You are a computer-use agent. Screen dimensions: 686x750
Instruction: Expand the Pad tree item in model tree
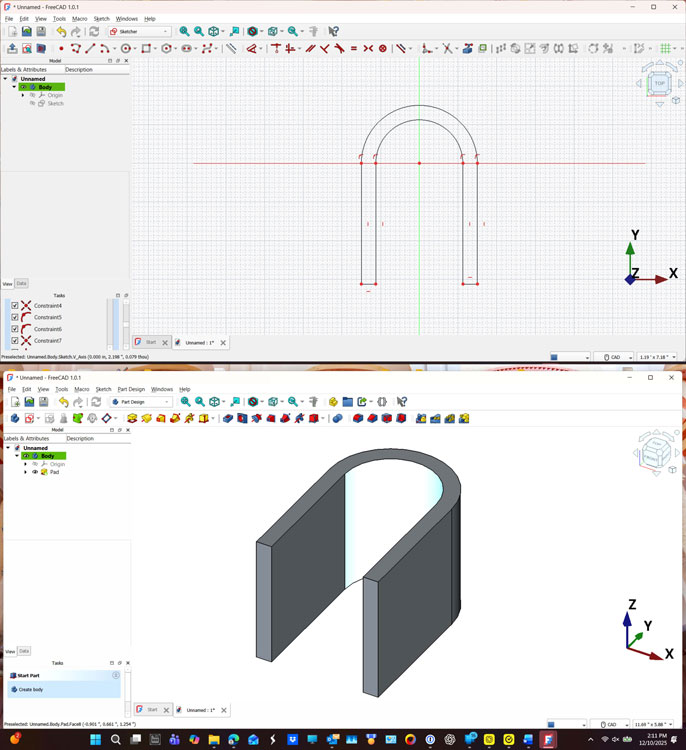point(25,472)
